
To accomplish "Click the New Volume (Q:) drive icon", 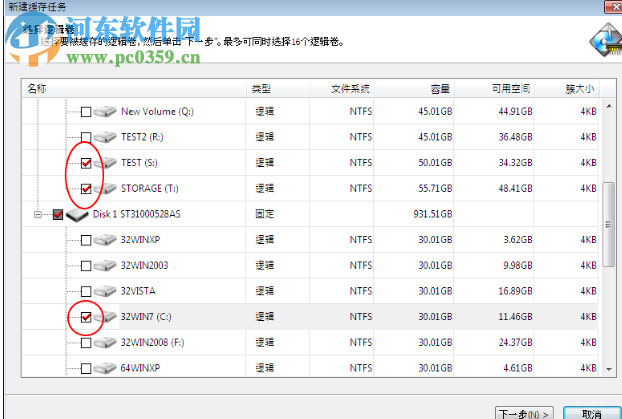I will (x=105, y=111).
